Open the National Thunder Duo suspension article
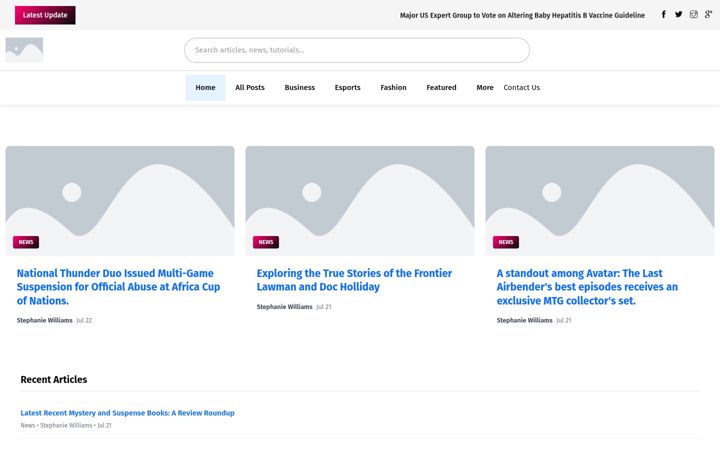Screen dimensions: 720x450 tap(118, 287)
